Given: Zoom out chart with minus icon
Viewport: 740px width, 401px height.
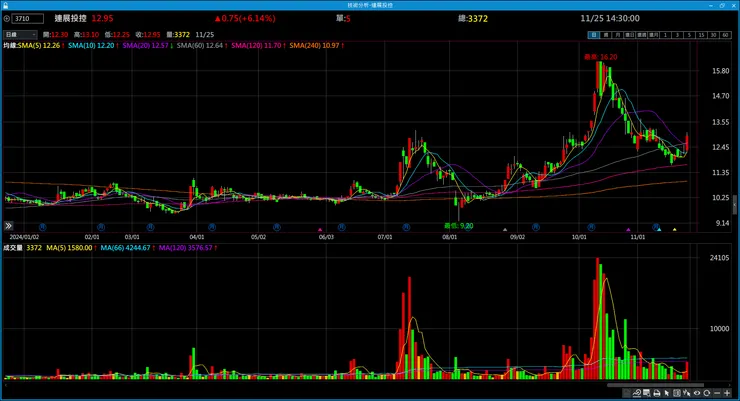Looking at the screenshot, I should [717, 393].
